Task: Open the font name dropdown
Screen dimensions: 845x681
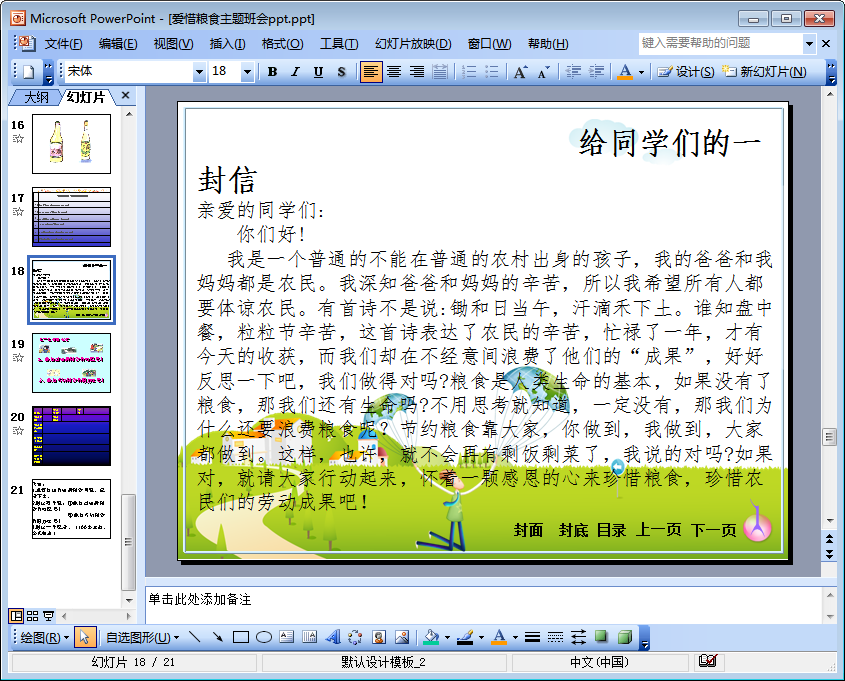Action: [x=199, y=72]
